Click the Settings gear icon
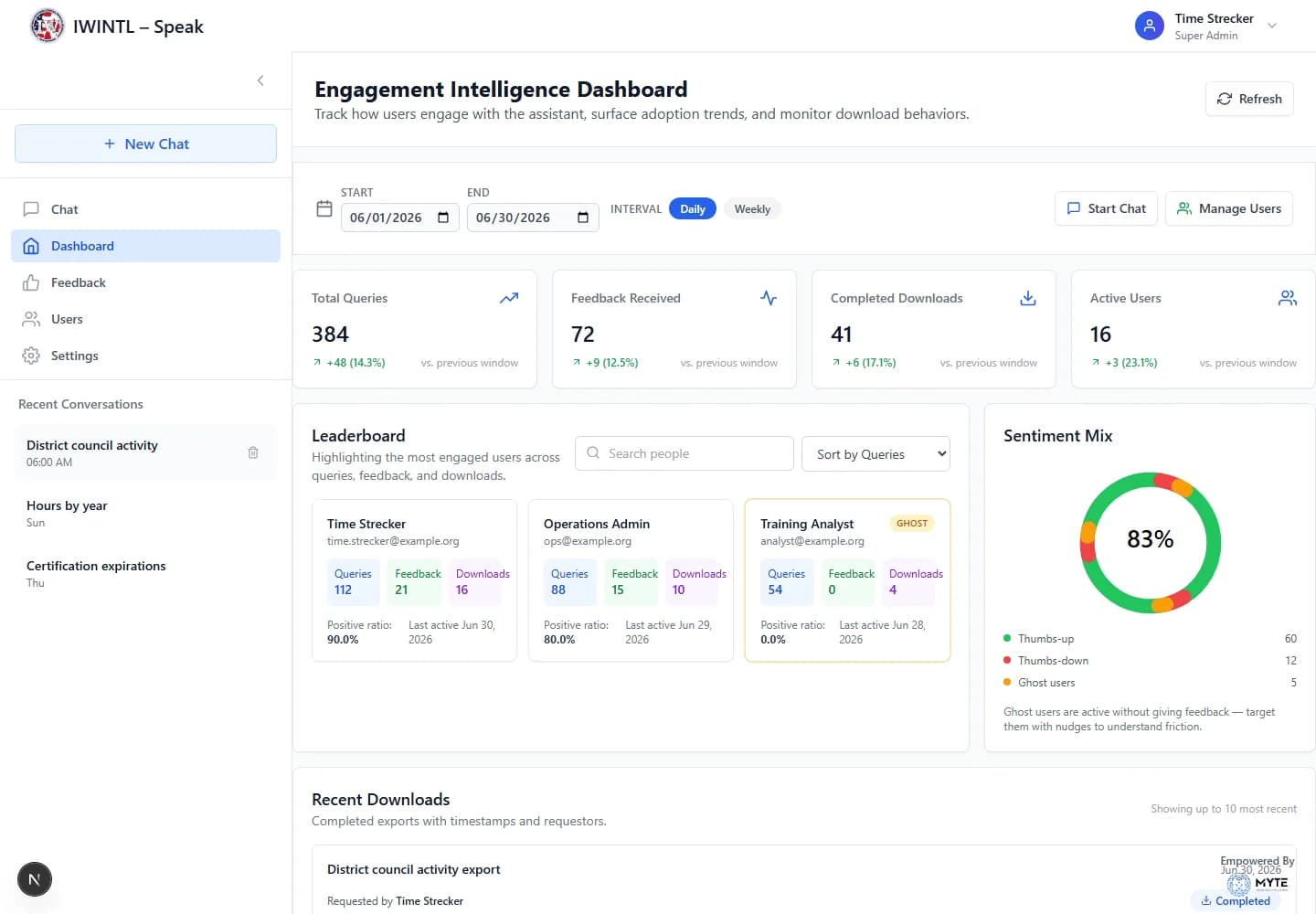Viewport: 1316px width, 914px height. coord(31,356)
